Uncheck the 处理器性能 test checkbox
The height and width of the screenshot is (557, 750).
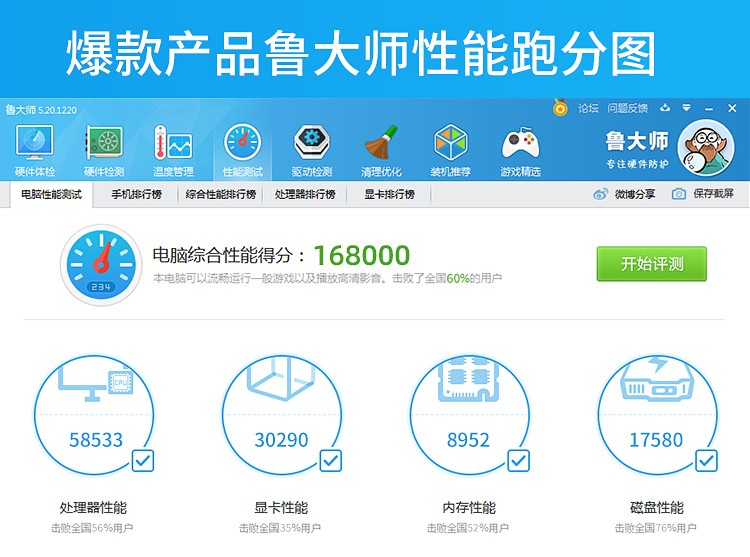tap(143, 461)
